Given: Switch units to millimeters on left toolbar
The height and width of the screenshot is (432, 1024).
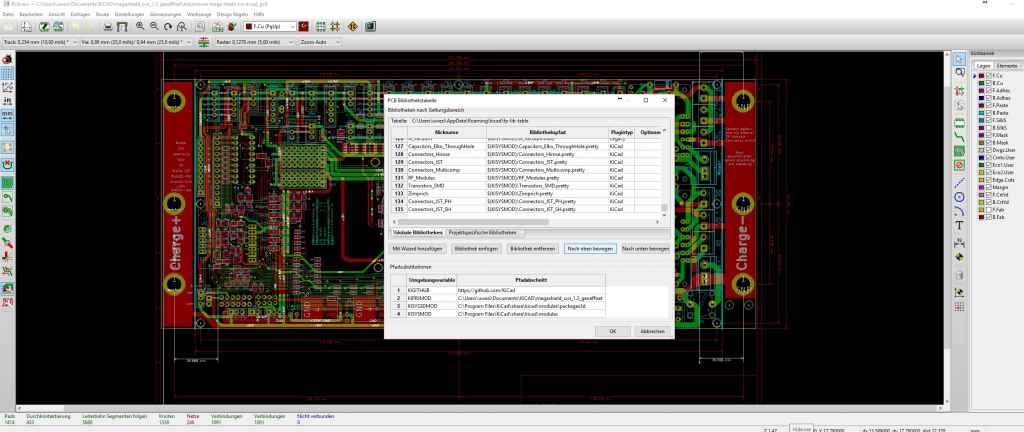Looking at the screenshot, I should 8,115.
